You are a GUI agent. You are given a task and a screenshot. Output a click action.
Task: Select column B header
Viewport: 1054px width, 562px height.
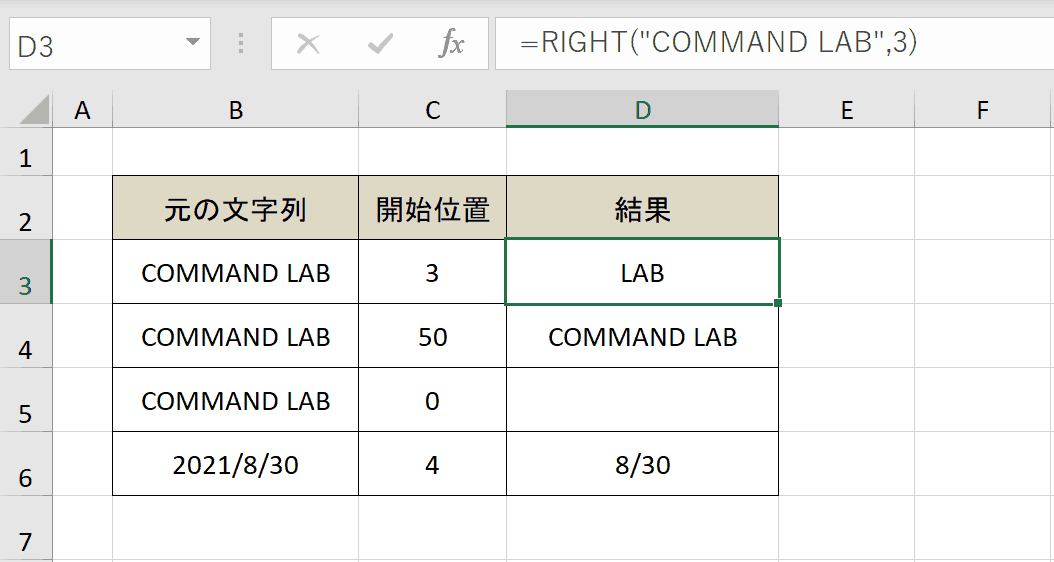tap(235, 110)
